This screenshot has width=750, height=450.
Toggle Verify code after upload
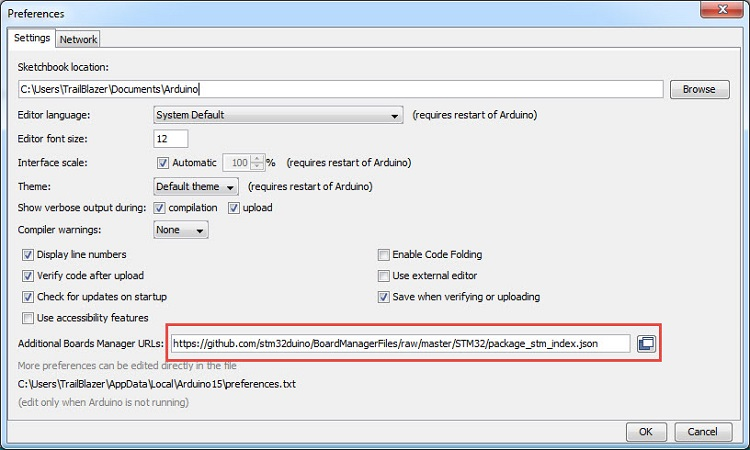[x=28, y=276]
